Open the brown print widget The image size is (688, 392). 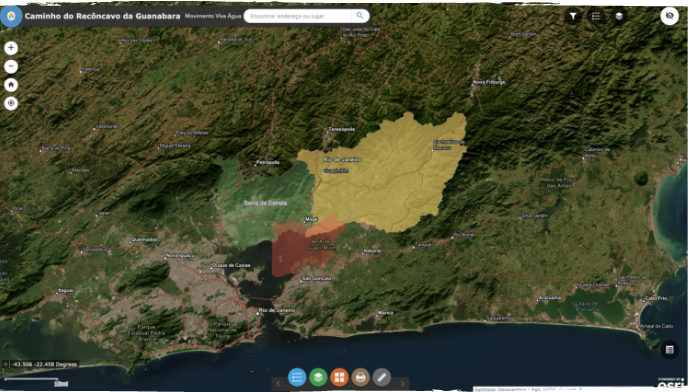click(x=360, y=377)
